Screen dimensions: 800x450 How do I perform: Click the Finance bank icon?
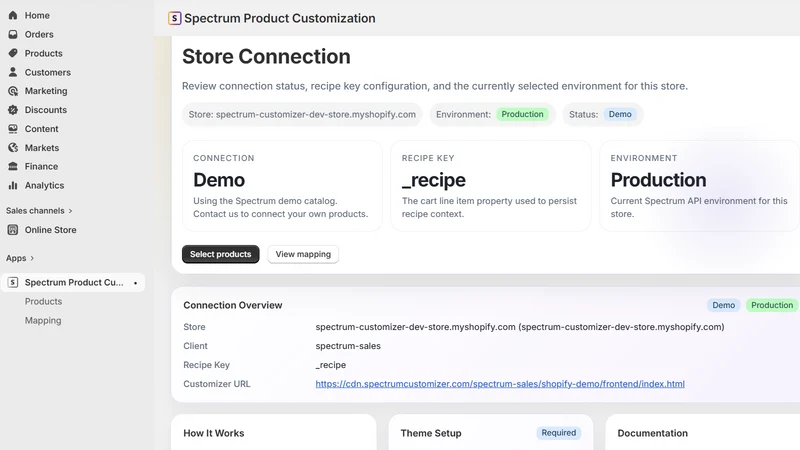[13, 166]
